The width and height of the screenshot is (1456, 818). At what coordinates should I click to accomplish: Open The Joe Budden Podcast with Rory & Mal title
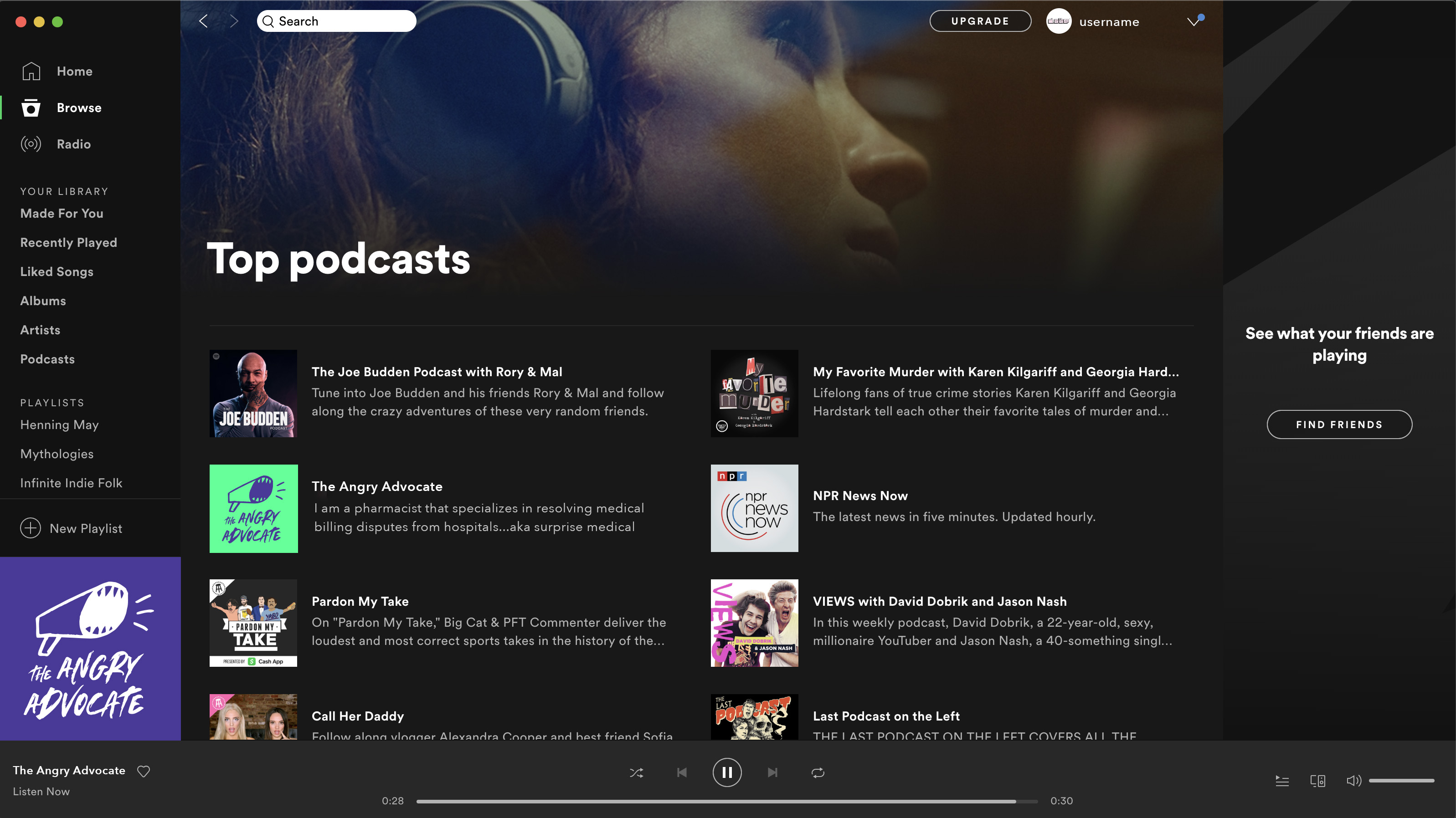coord(437,372)
